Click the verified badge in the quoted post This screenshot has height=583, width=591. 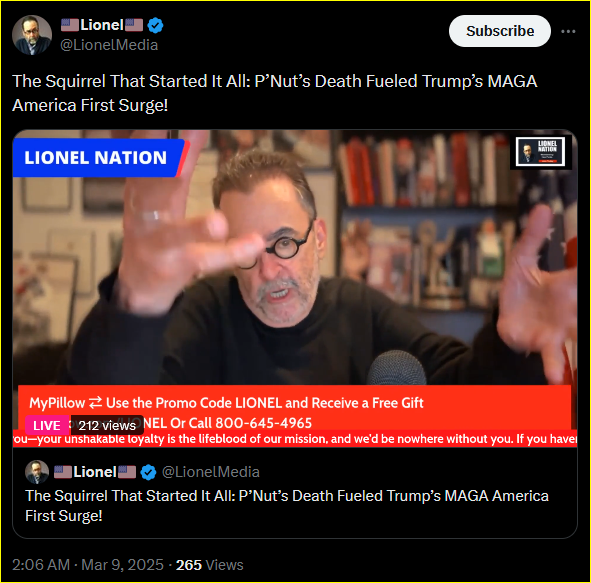pos(149,472)
